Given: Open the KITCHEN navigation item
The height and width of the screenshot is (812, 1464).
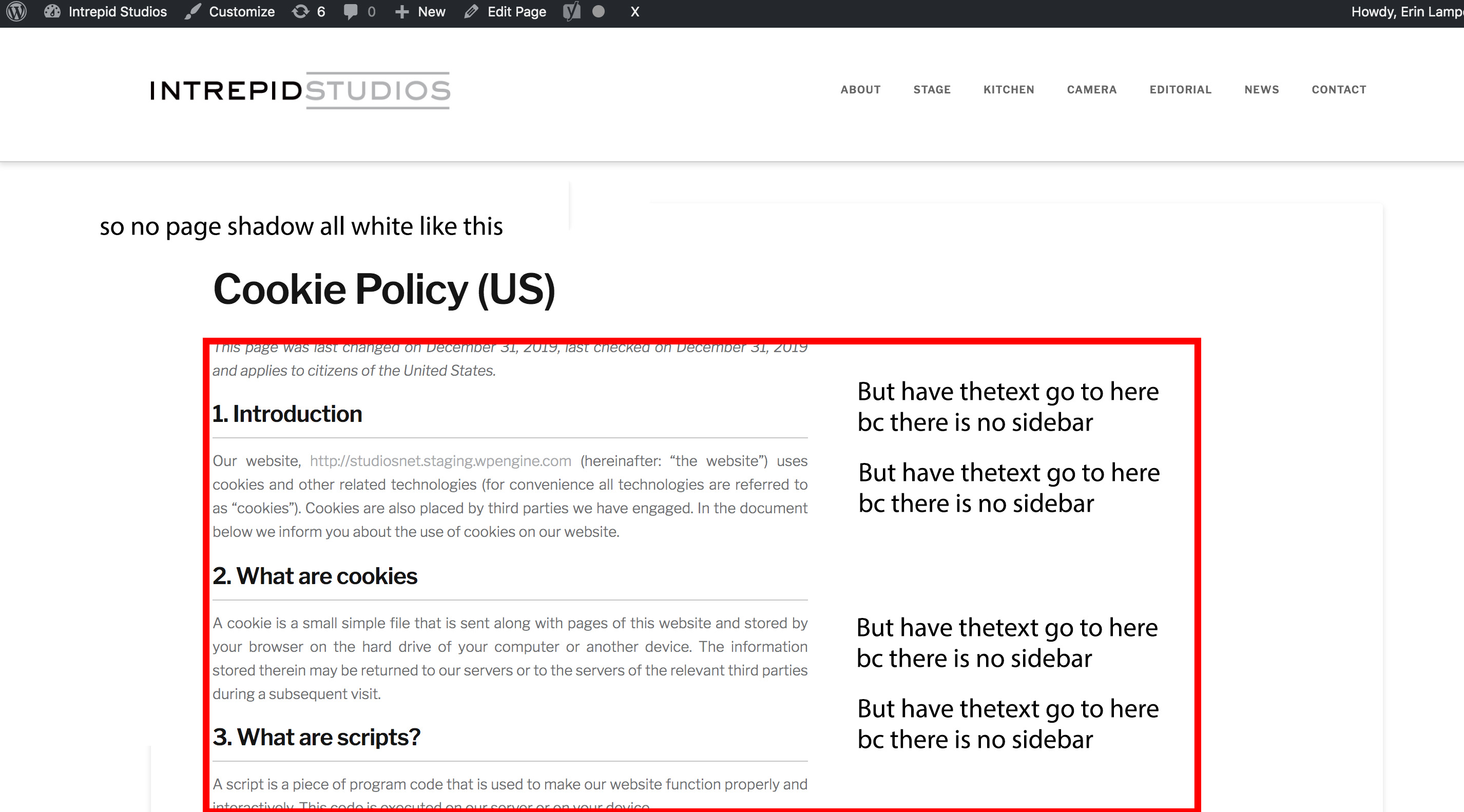Looking at the screenshot, I should click(x=1009, y=90).
